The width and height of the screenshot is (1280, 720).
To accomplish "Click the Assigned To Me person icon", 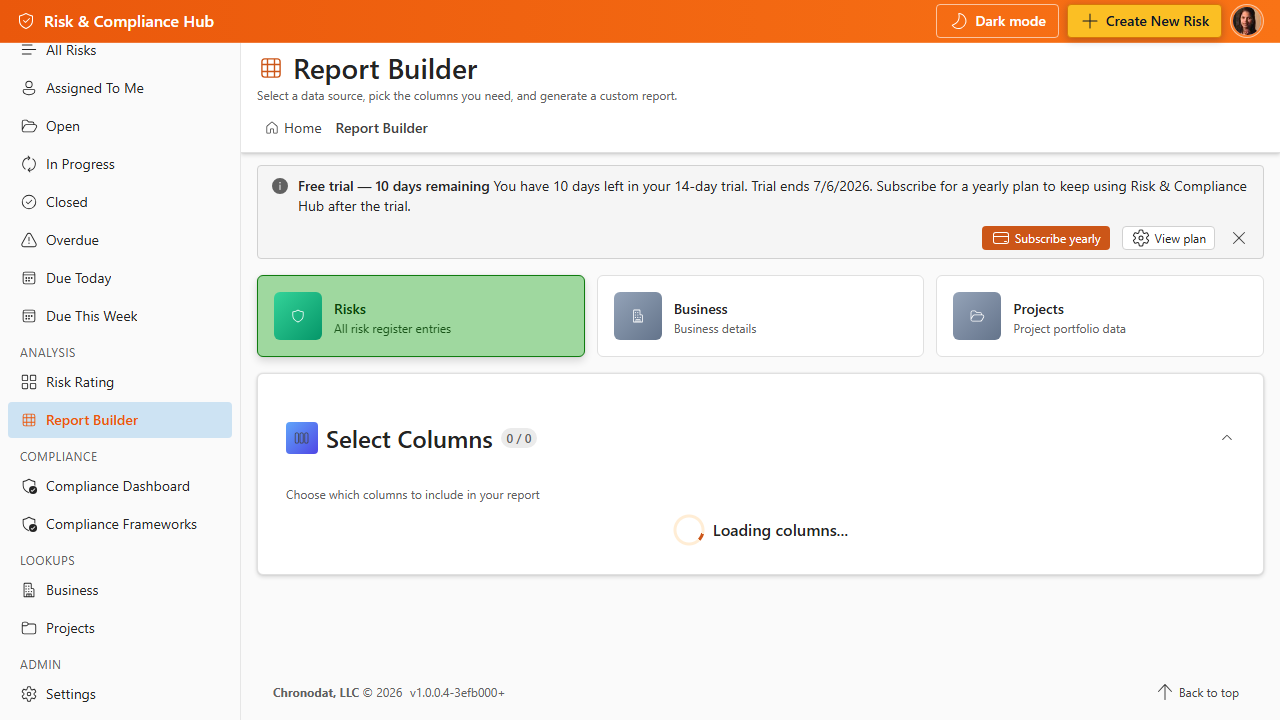I will click(29, 88).
